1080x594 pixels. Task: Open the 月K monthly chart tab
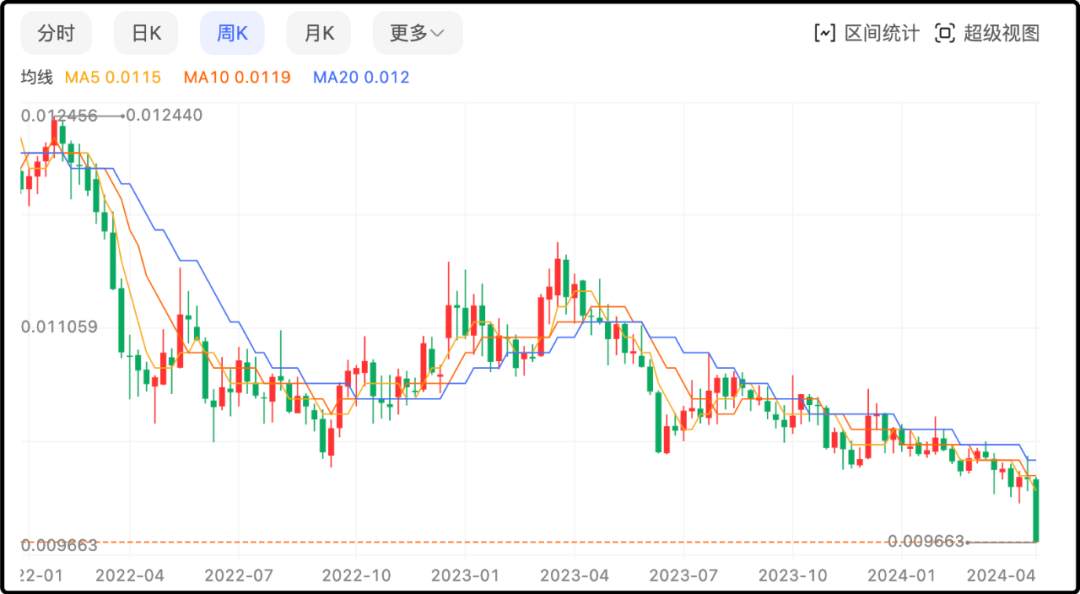(319, 33)
